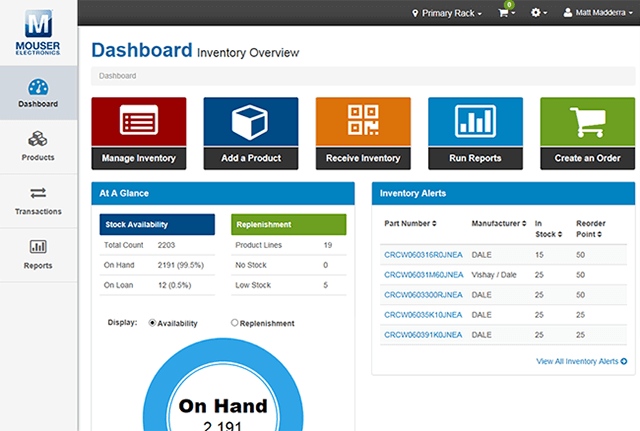Click the Create an Order cart tile
Image resolution: width=640 pixels, height=431 pixels.
pos(587,122)
